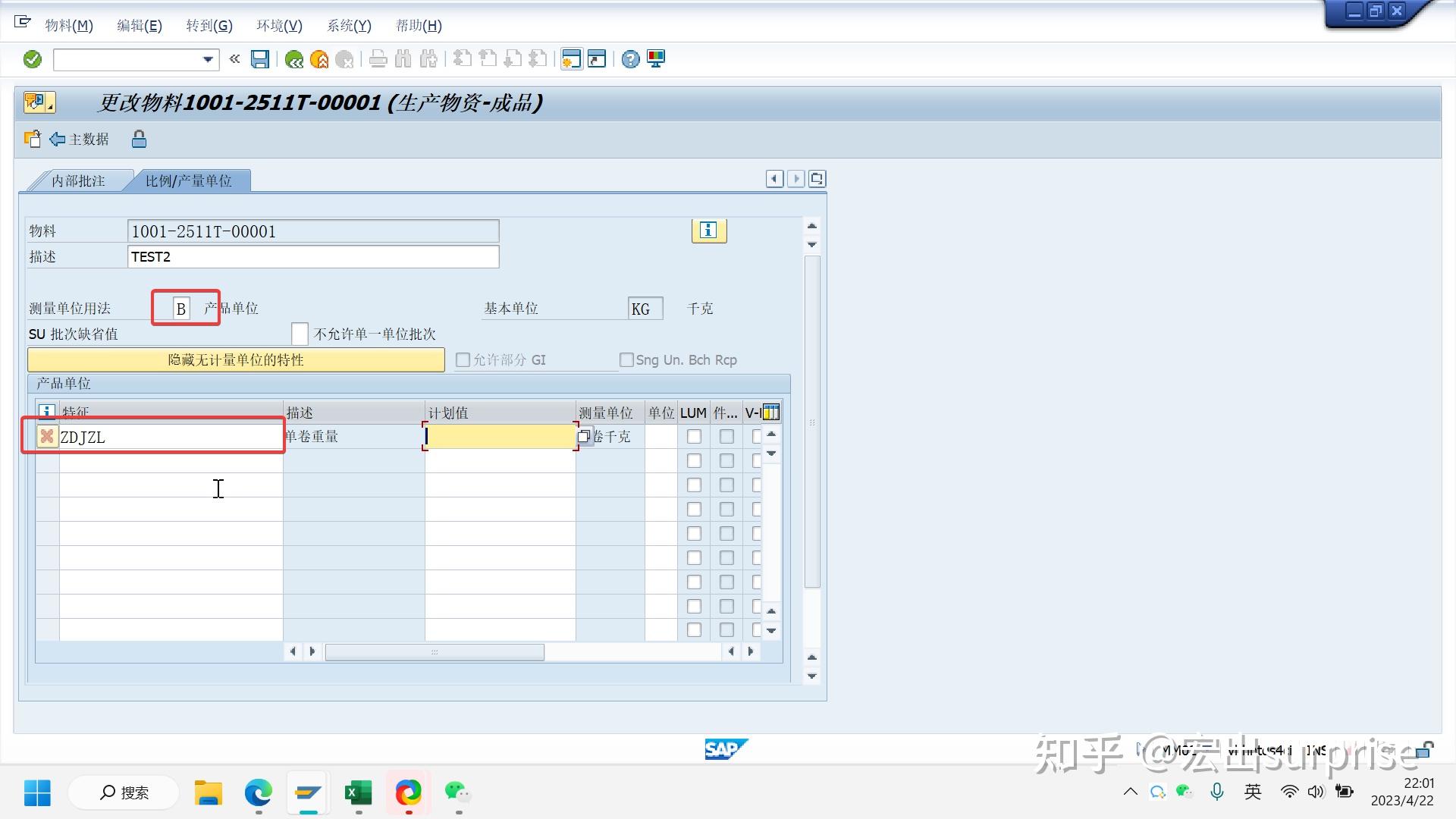1456x819 pixels.
Task: Open the tab overview list button
Action: pyautogui.click(x=817, y=178)
